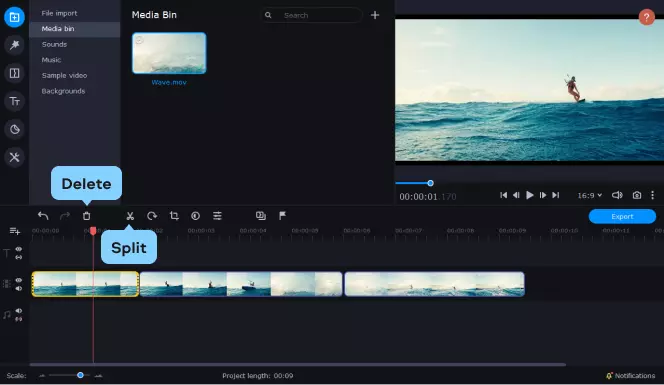Mute the video track audio
The height and width of the screenshot is (385, 664).
(x=19, y=288)
